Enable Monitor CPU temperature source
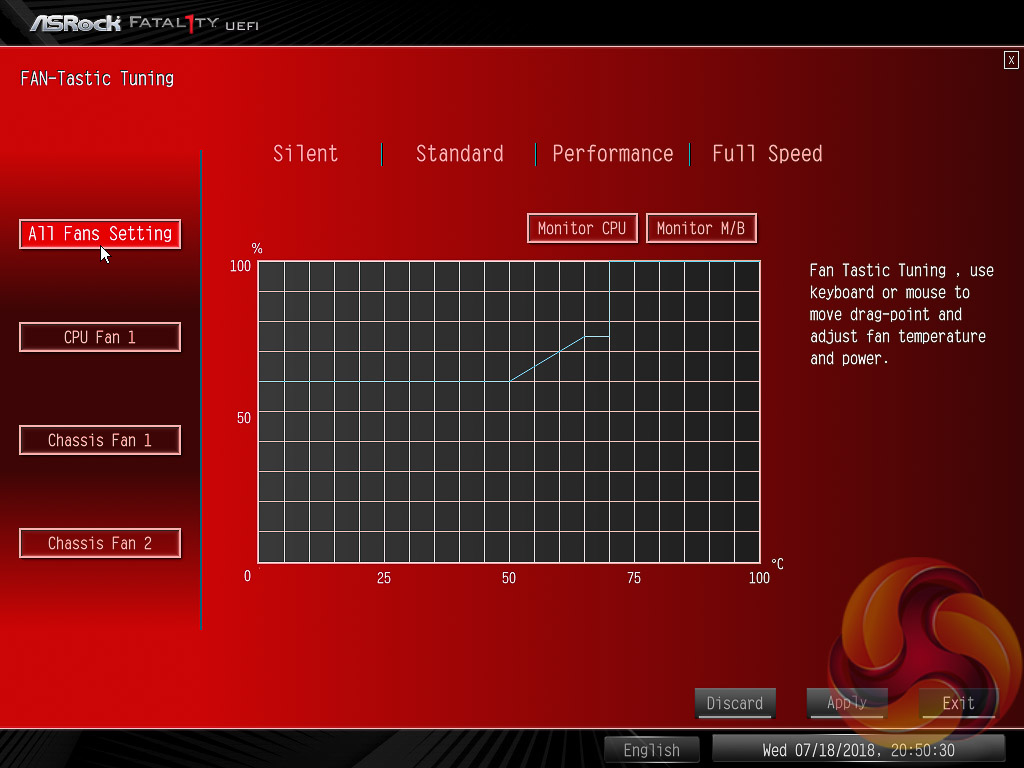This screenshot has height=768, width=1024. click(581, 228)
